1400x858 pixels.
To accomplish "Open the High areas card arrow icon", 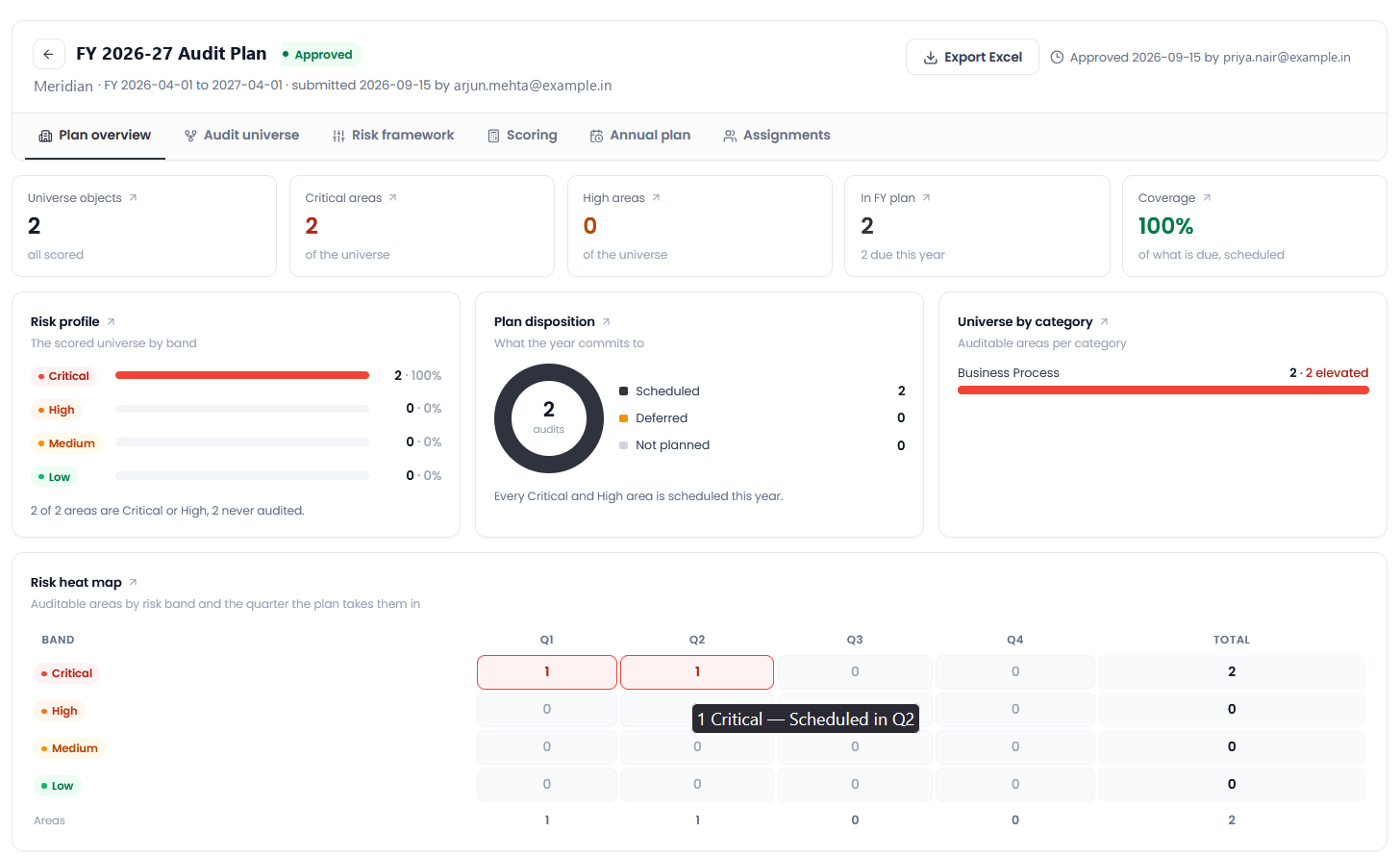I will coord(656,198).
